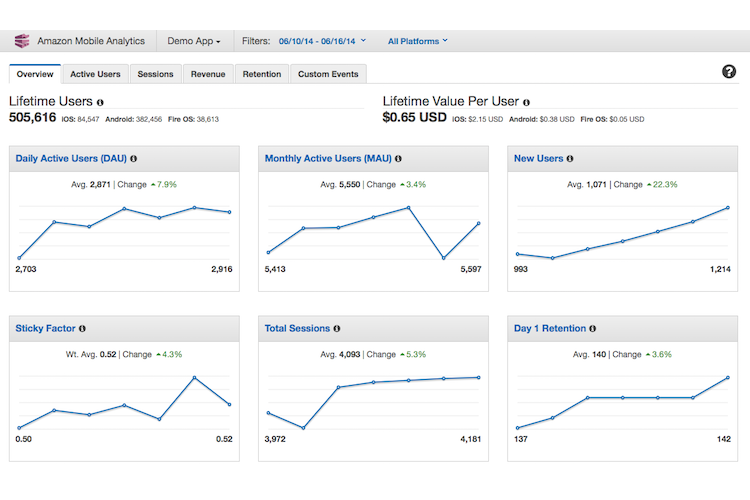Click info icon beside Lifetime Users

100,102
